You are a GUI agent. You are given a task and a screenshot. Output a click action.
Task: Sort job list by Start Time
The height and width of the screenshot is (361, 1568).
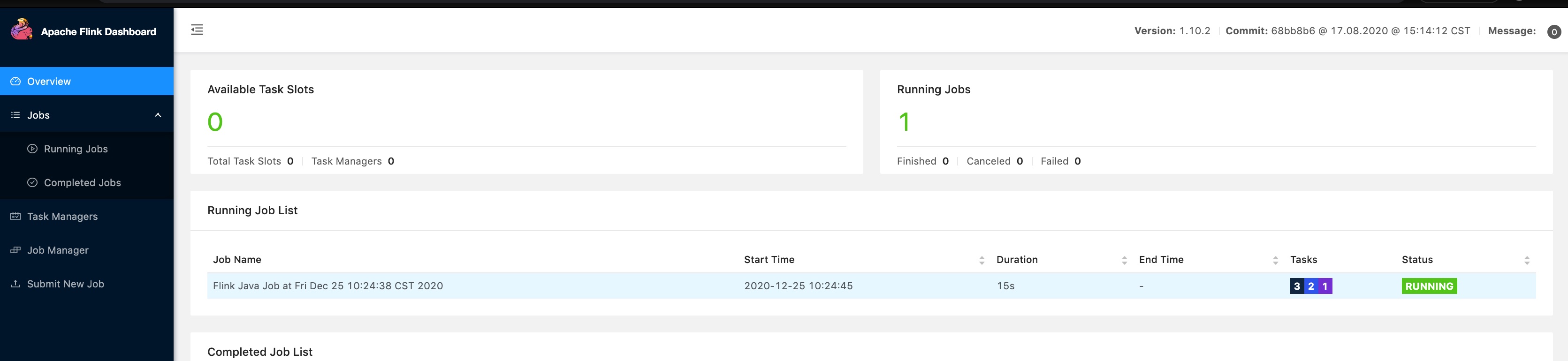coord(981,260)
